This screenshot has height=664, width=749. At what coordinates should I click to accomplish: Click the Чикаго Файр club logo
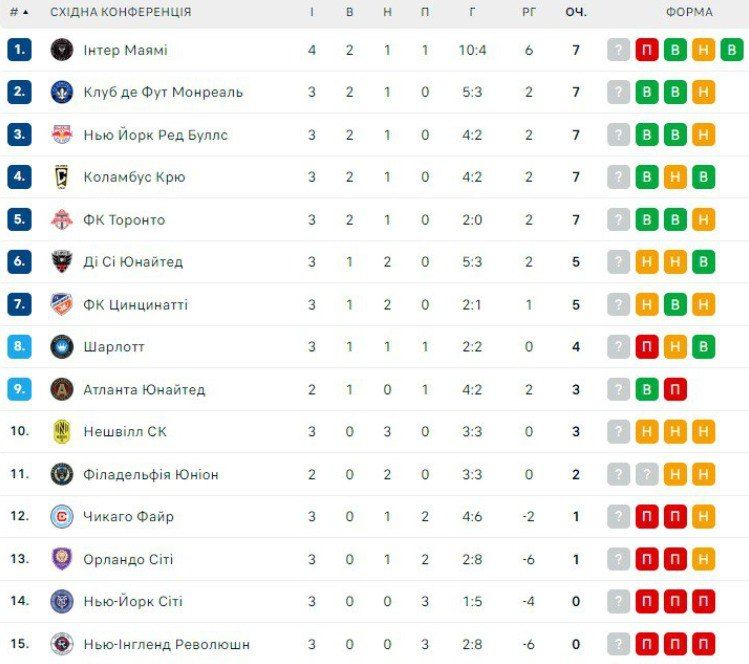pyautogui.click(x=62, y=517)
